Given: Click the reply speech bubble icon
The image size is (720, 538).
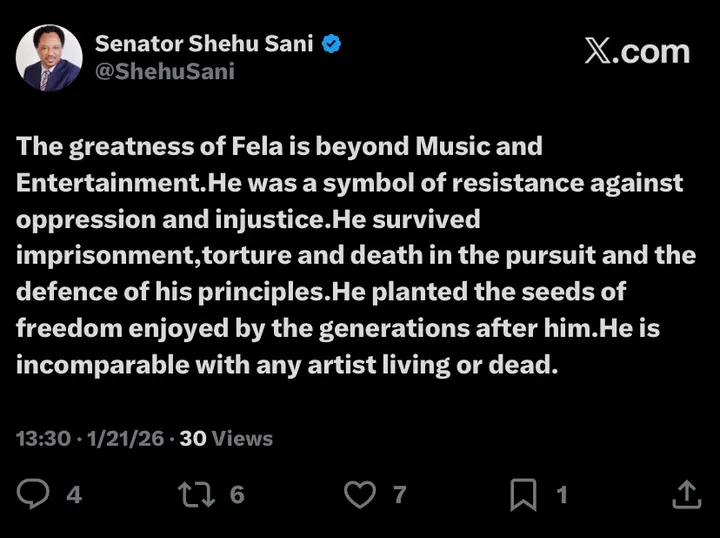Looking at the screenshot, I should (x=35, y=493).
